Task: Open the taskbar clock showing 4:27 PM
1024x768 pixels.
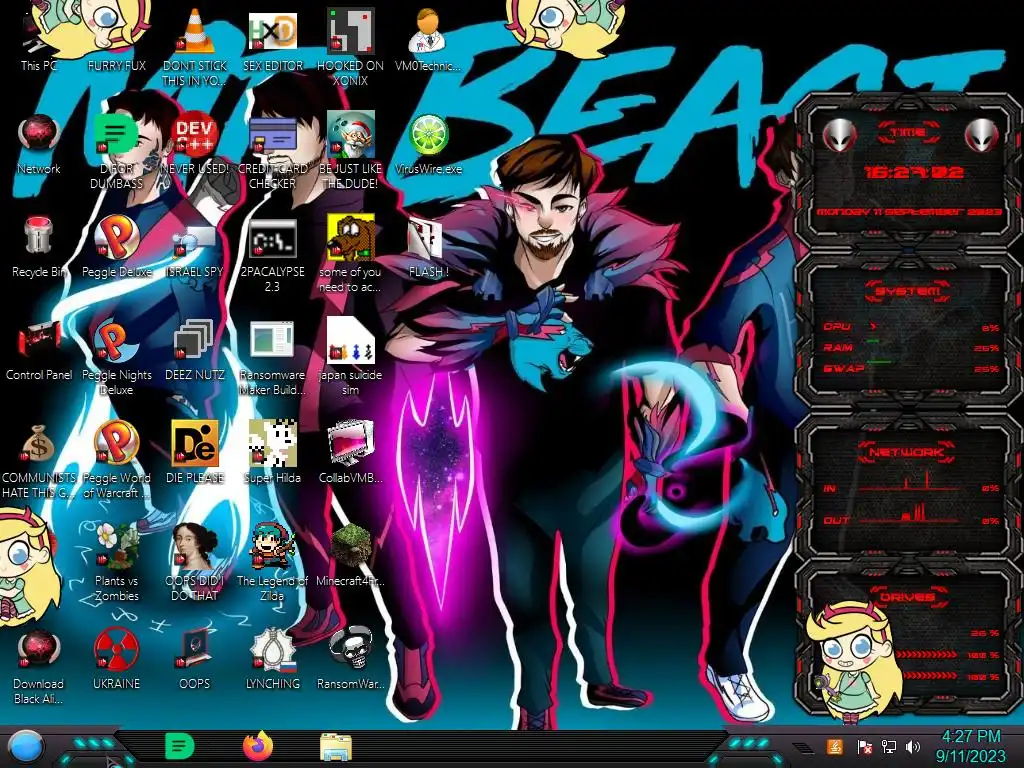Action: pyautogui.click(x=970, y=746)
